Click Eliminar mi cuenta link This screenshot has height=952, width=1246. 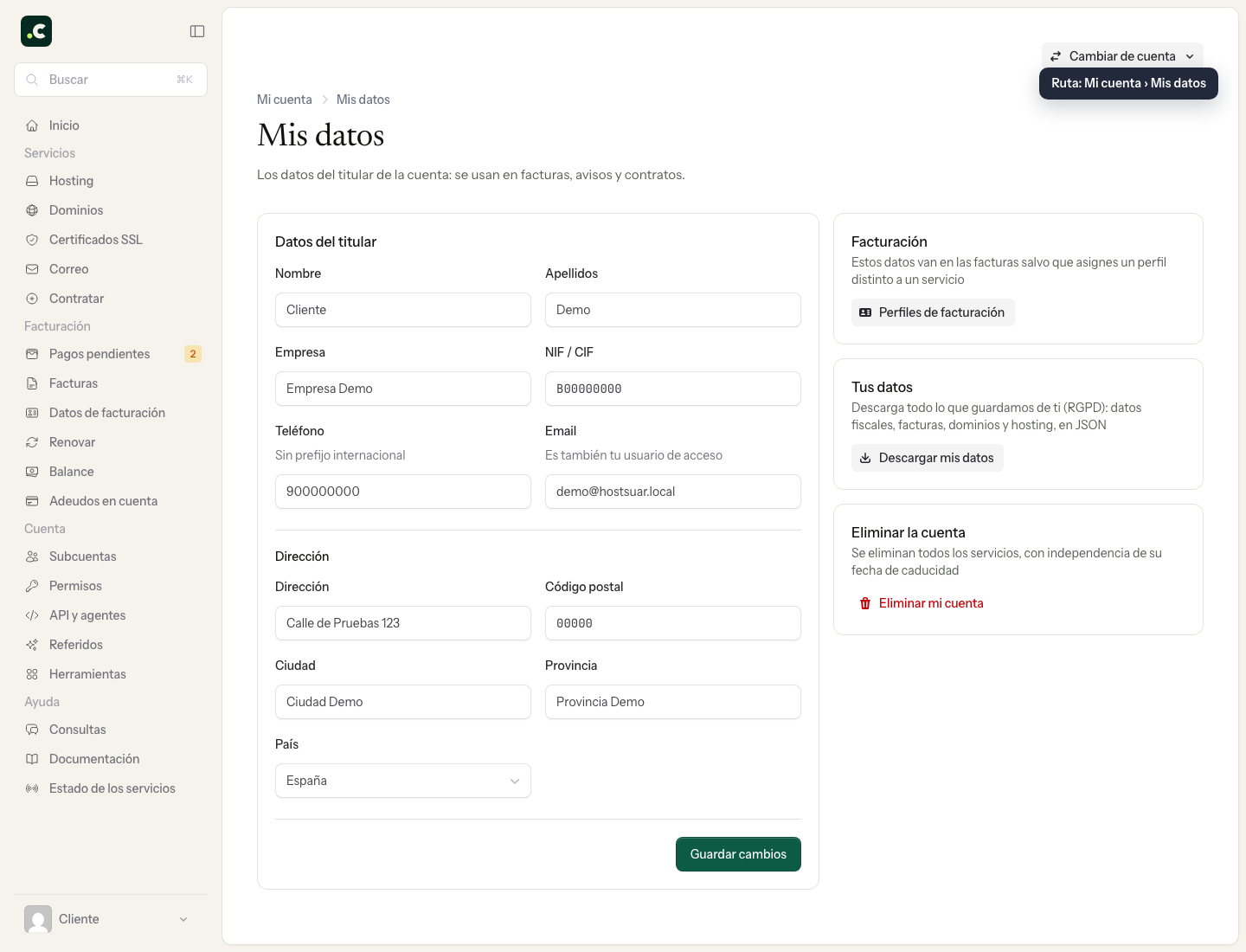[922, 603]
